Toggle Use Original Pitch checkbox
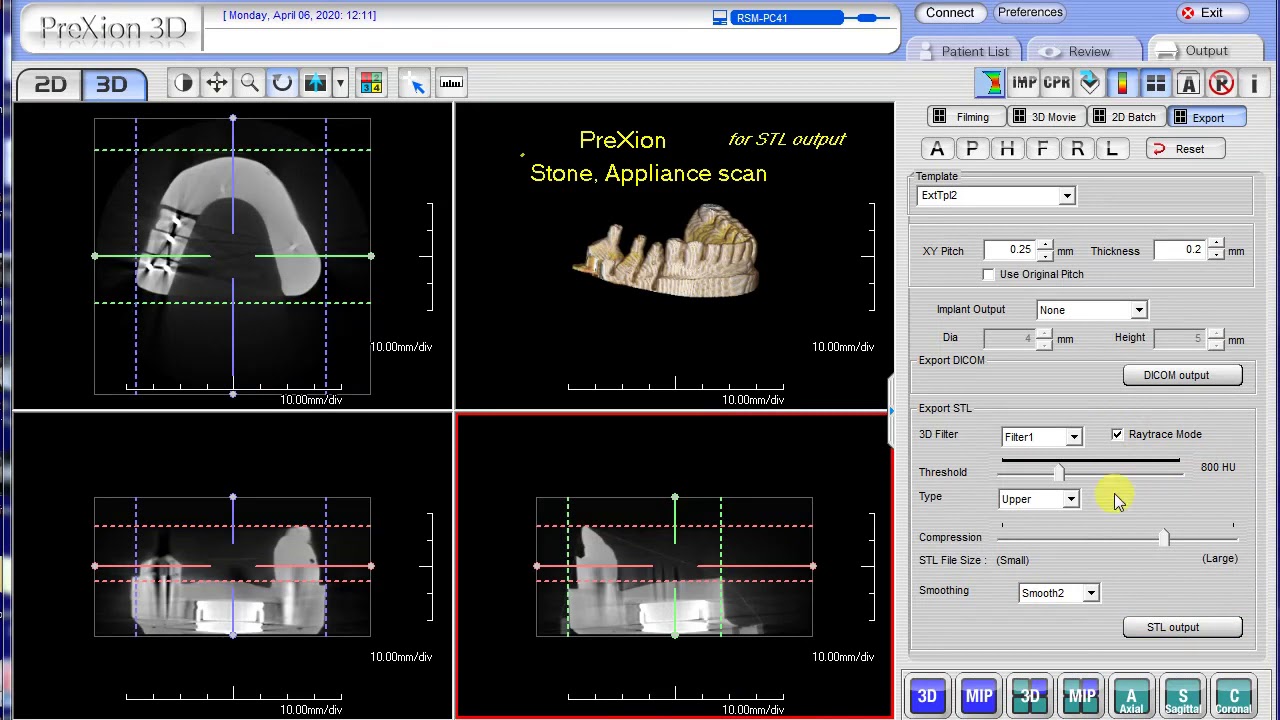The height and width of the screenshot is (720, 1280). 989,274
